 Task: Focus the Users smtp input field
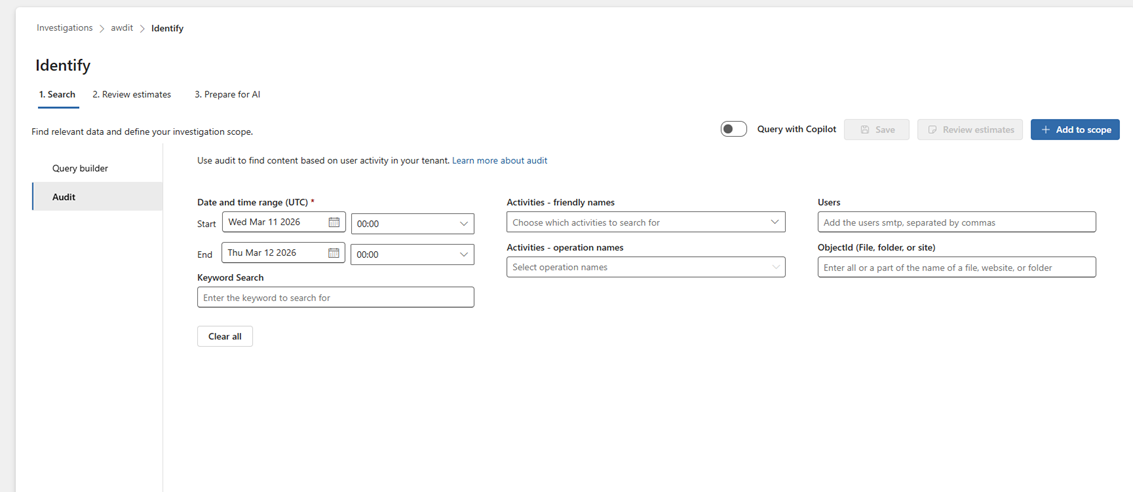[x=957, y=223]
